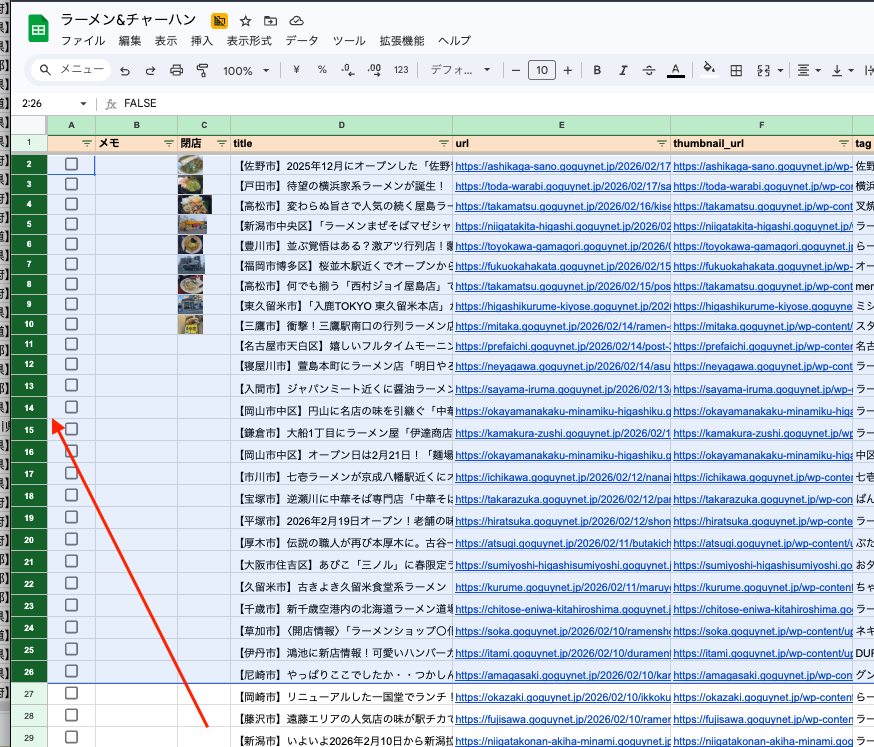Open the fill color paint bucket
Screen dimensions: 874x747
pyautogui.click(x=709, y=71)
